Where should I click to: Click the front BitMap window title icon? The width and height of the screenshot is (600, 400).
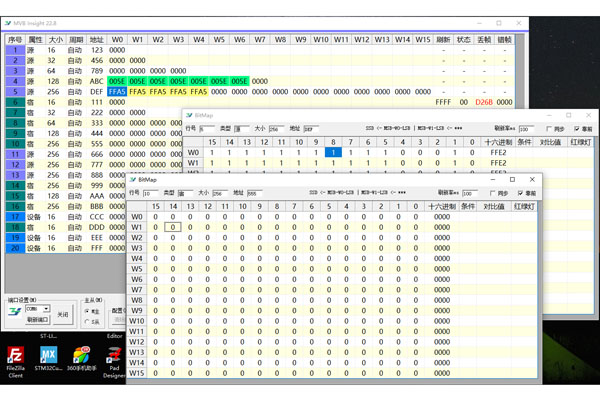click(x=133, y=180)
